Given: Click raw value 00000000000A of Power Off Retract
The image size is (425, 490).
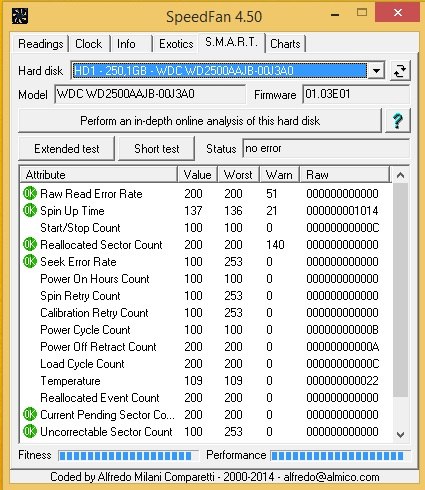Looking at the screenshot, I should tap(343, 347).
